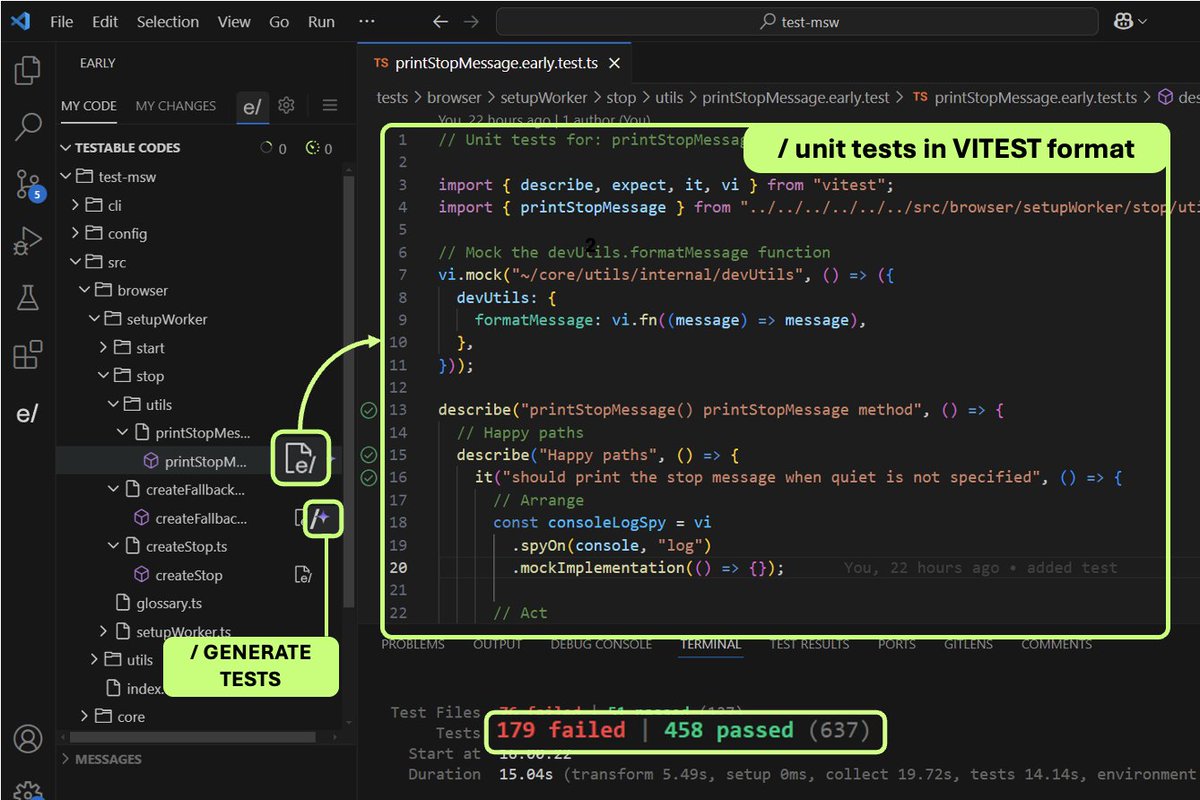Collapse the stop folder
This screenshot has width=1200, height=800.
point(104,376)
